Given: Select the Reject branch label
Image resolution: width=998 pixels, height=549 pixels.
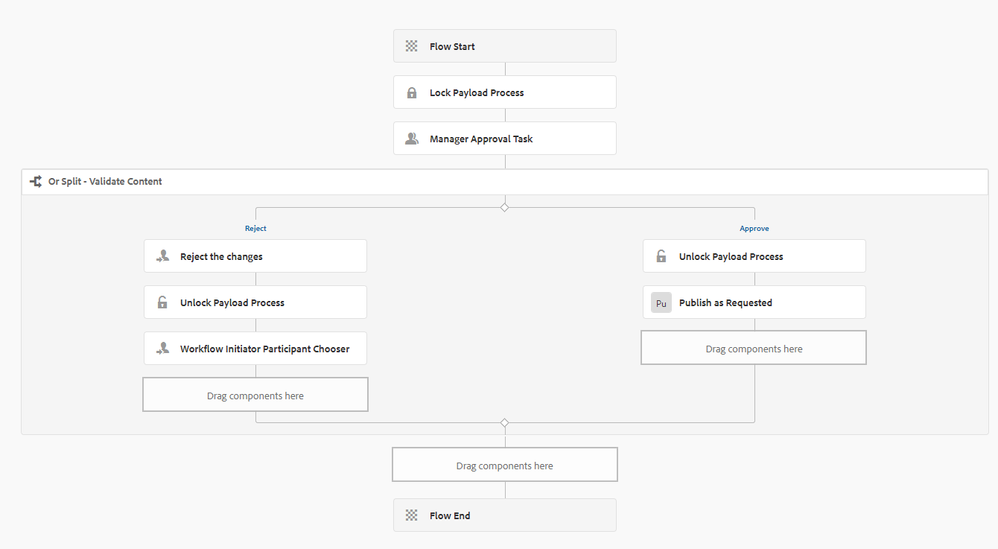Looking at the screenshot, I should point(256,228).
